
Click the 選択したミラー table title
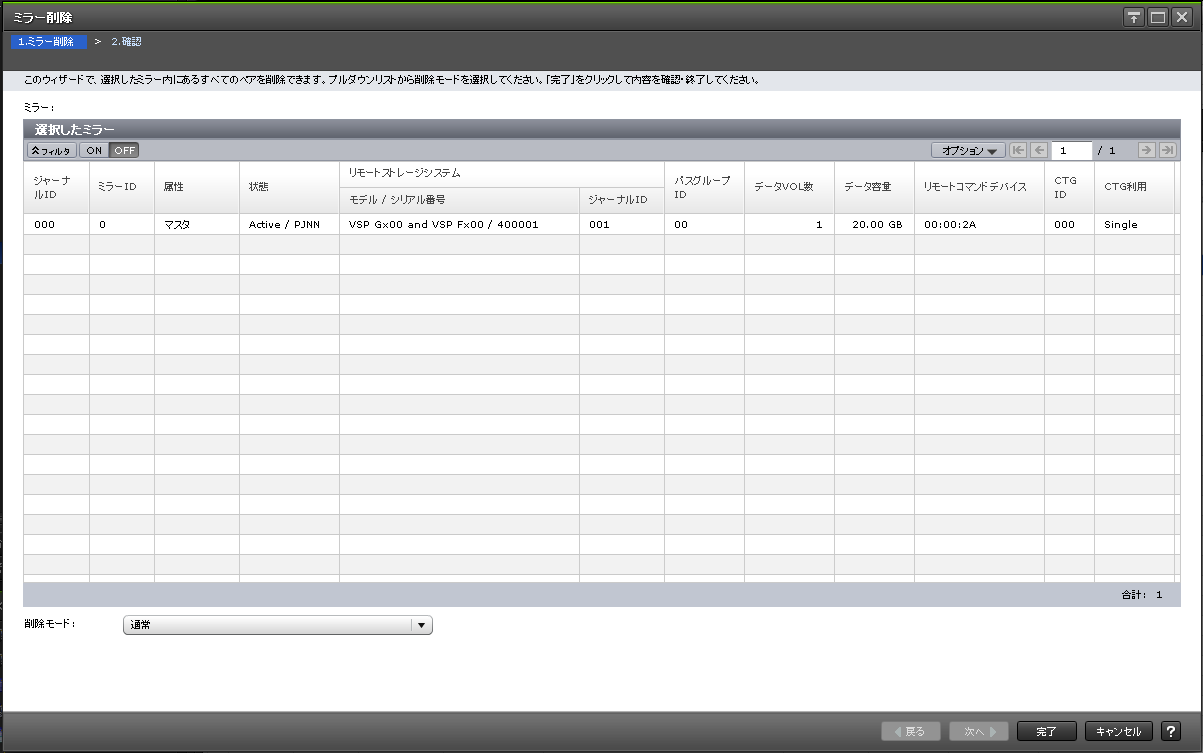click(x=75, y=130)
